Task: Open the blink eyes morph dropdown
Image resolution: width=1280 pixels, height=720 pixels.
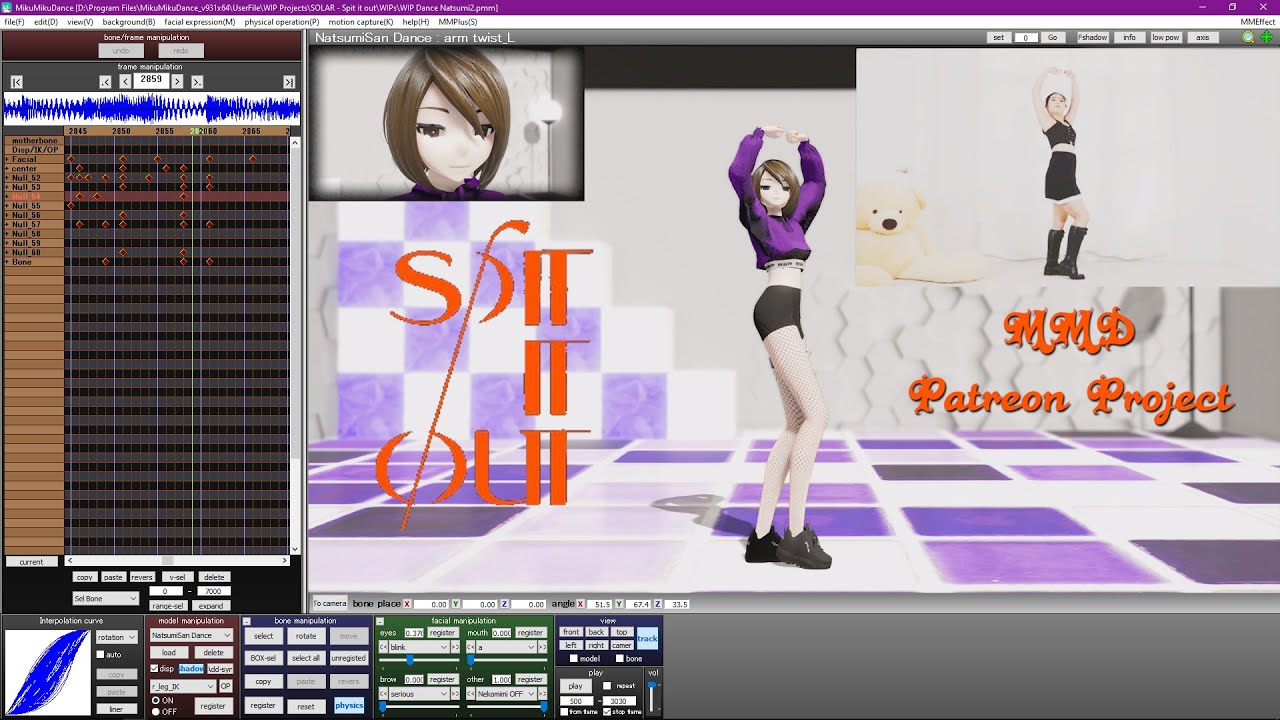Action: click(x=419, y=647)
